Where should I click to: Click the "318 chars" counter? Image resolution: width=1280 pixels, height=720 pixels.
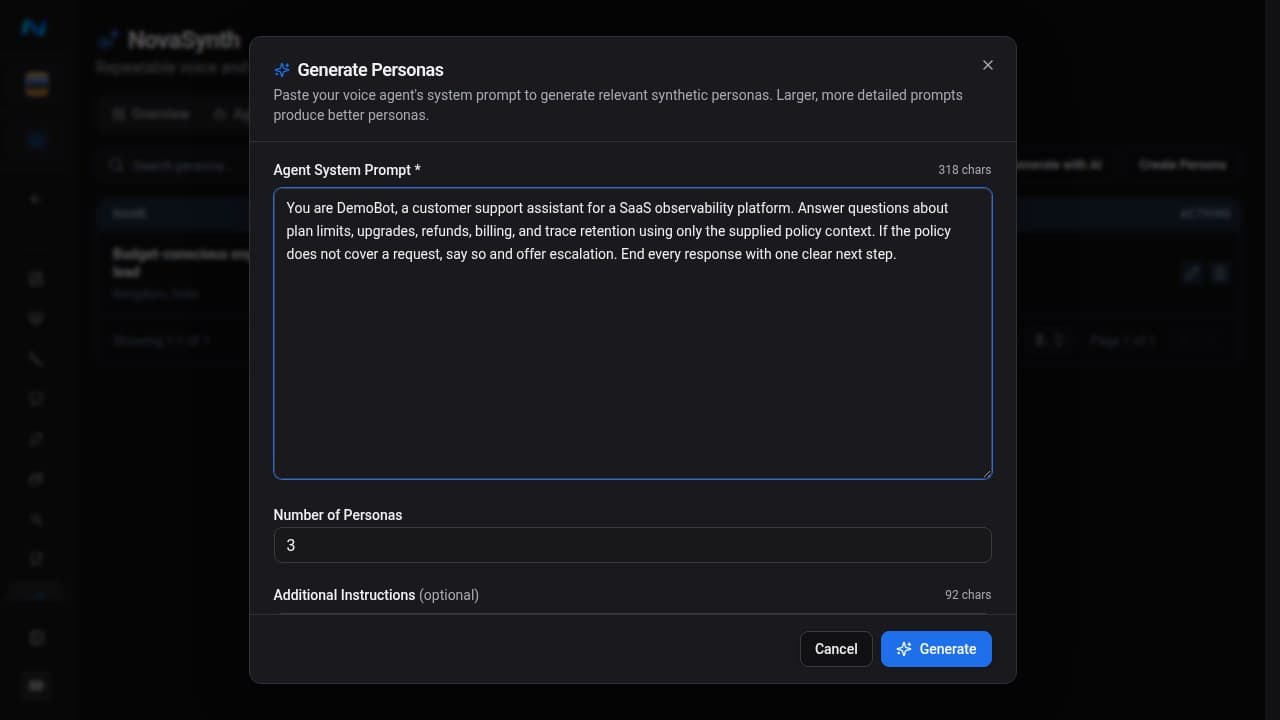point(965,170)
